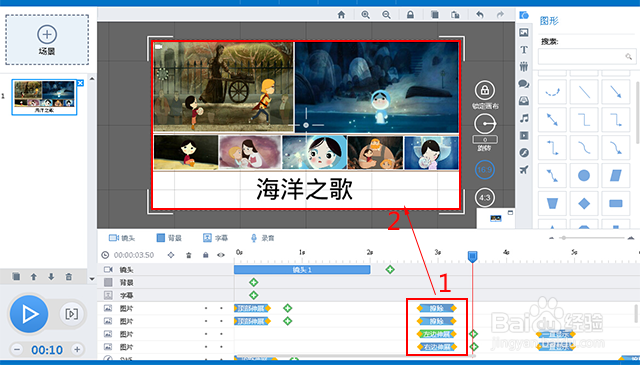The height and width of the screenshot is (365, 640).
Task: Click the rotation dial on canvas
Action: point(485,124)
